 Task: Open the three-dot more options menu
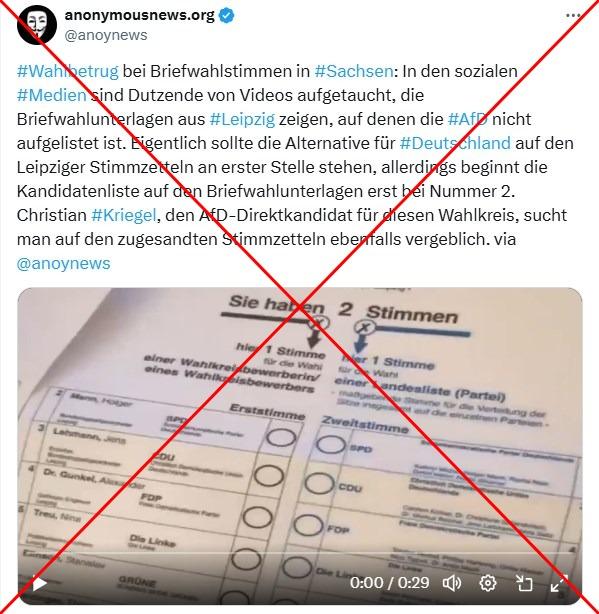click(573, 16)
